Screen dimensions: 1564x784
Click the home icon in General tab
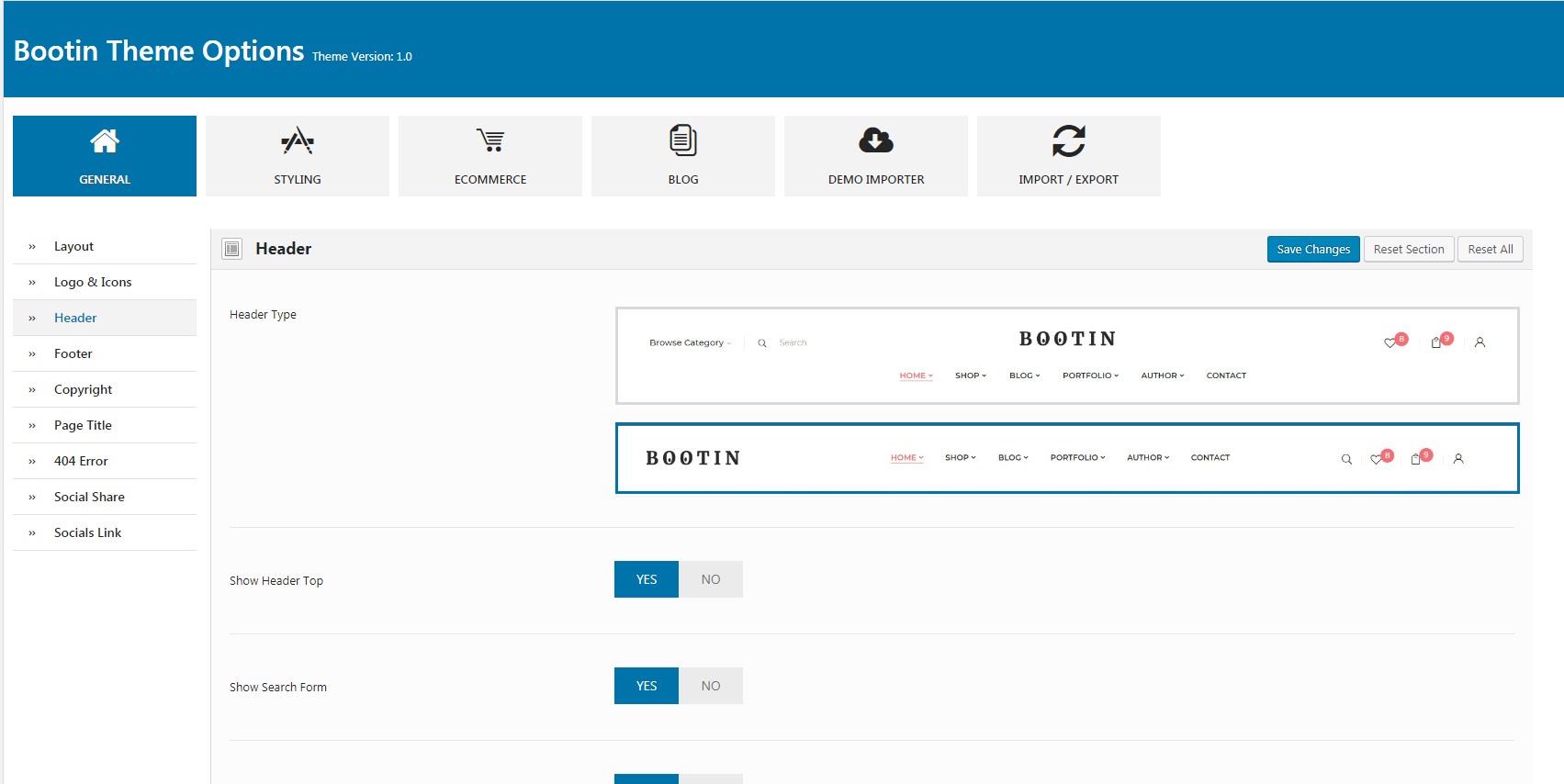pyautogui.click(x=105, y=141)
